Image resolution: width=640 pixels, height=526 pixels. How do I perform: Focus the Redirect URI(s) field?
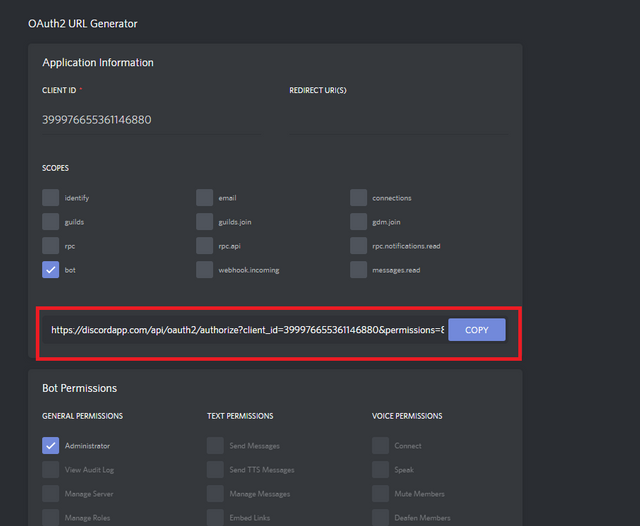pyautogui.click(x=399, y=120)
